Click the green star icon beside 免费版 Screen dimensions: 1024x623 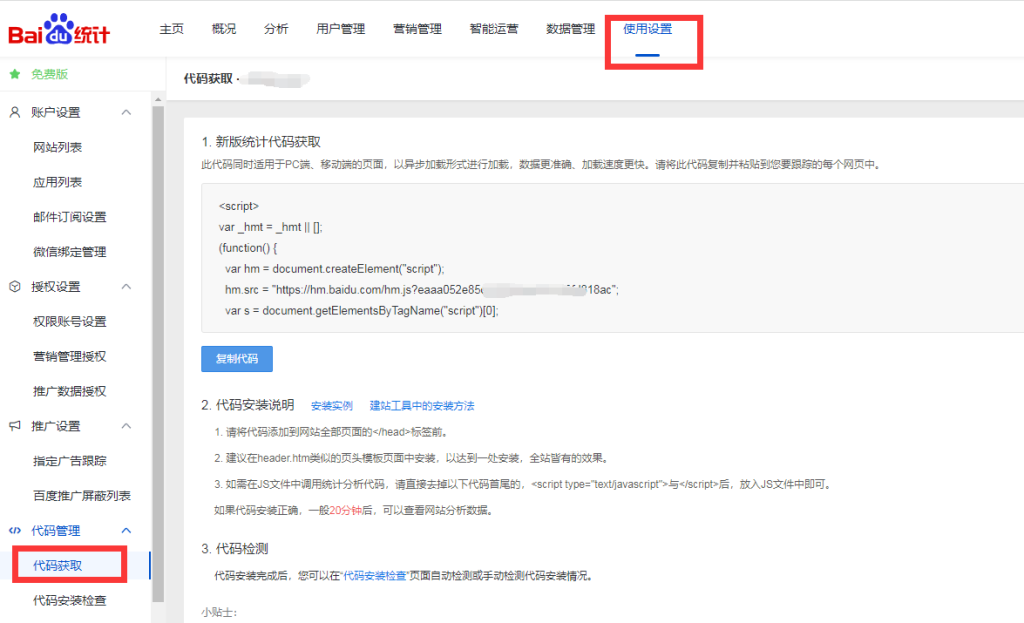click(15, 74)
